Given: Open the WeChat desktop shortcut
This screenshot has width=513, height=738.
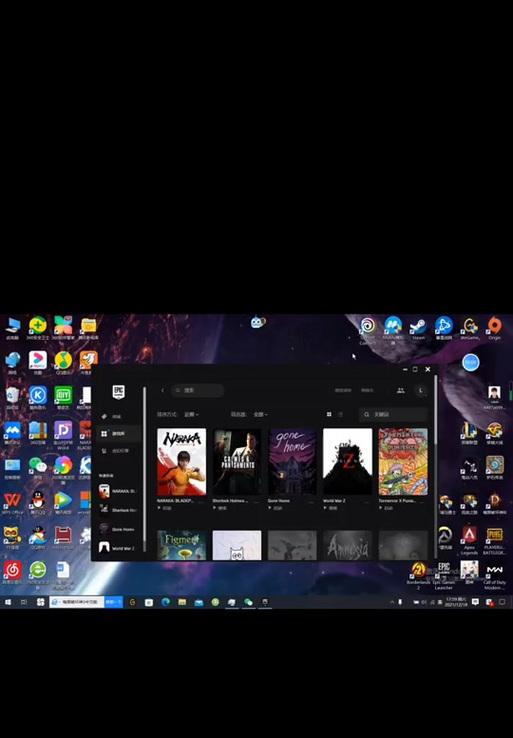Looking at the screenshot, I should (x=38, y=467).
